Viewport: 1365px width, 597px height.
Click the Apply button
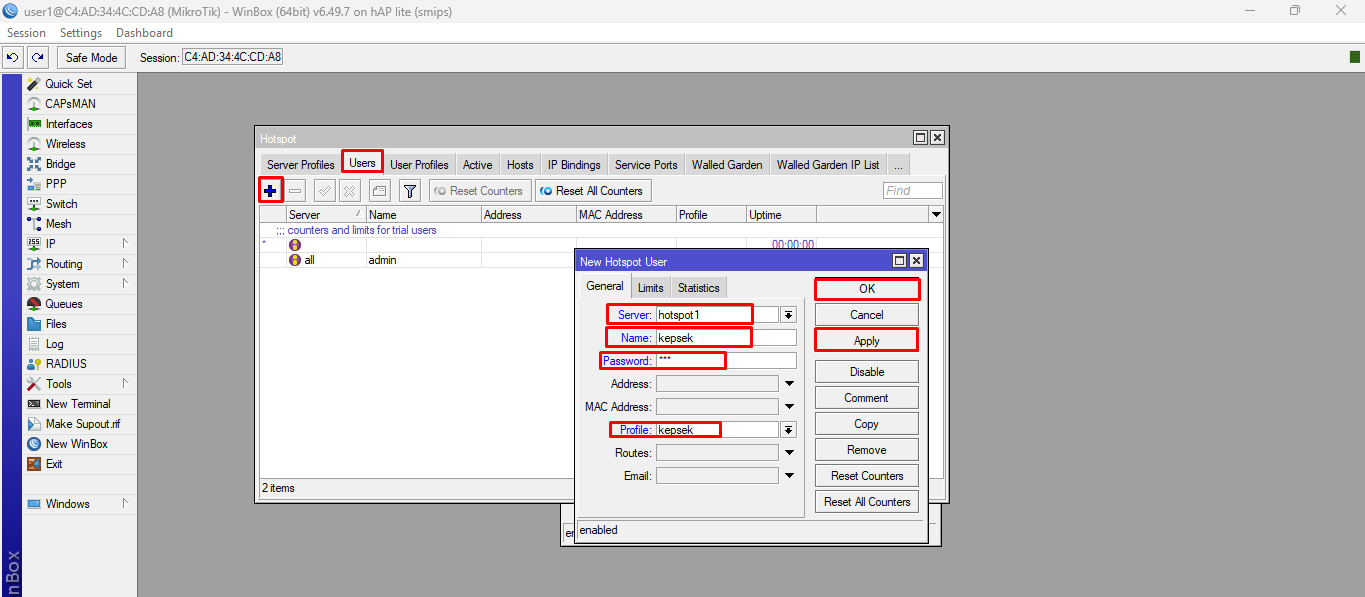tap(867, 341)
